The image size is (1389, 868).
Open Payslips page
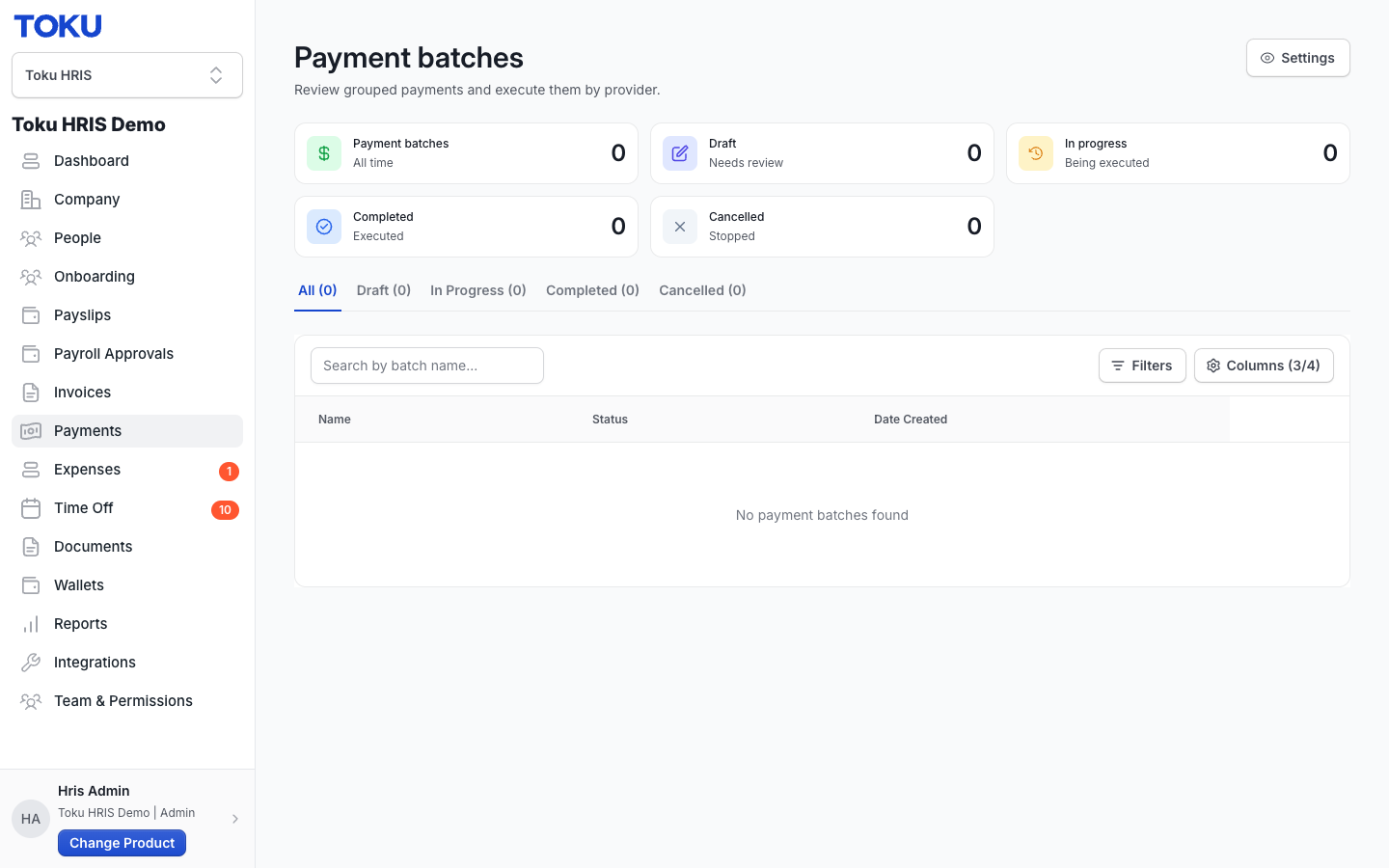click(x=127, y=315)
